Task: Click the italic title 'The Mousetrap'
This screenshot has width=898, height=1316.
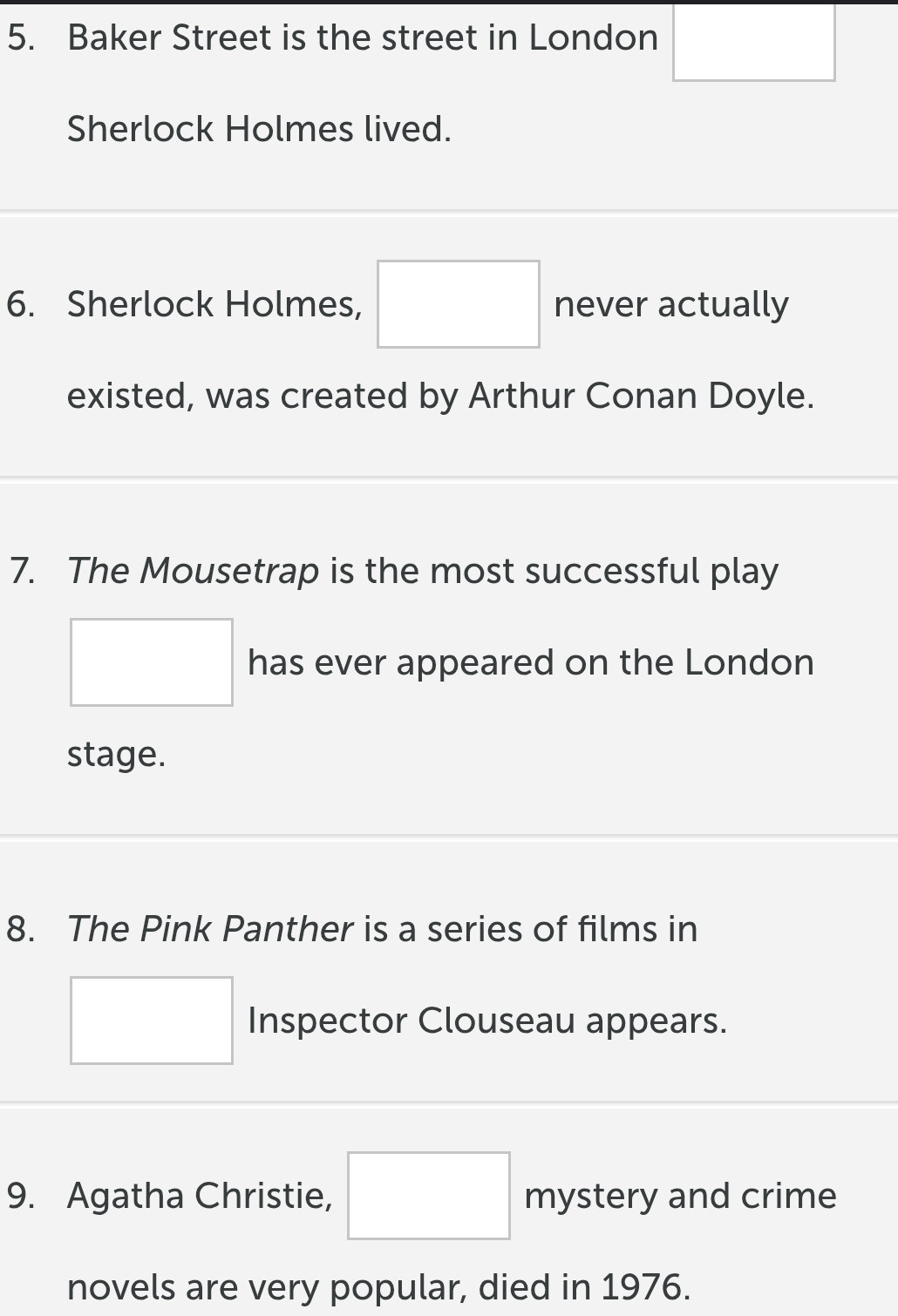Action: point(194,571)
